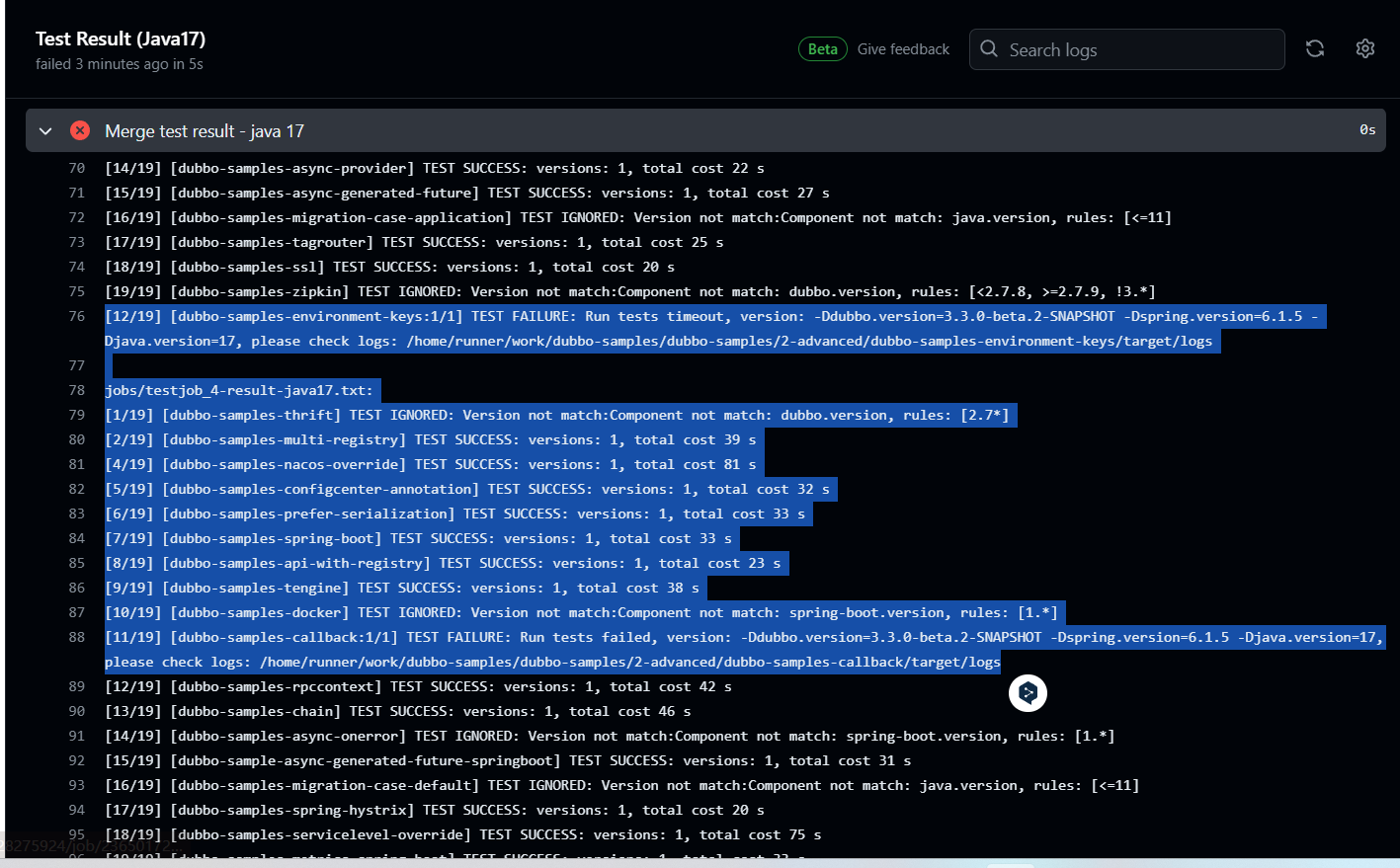This screenshot has width=1400, height=868.
Task: Focus the Search logs input field
Action: coord(1136,49)
